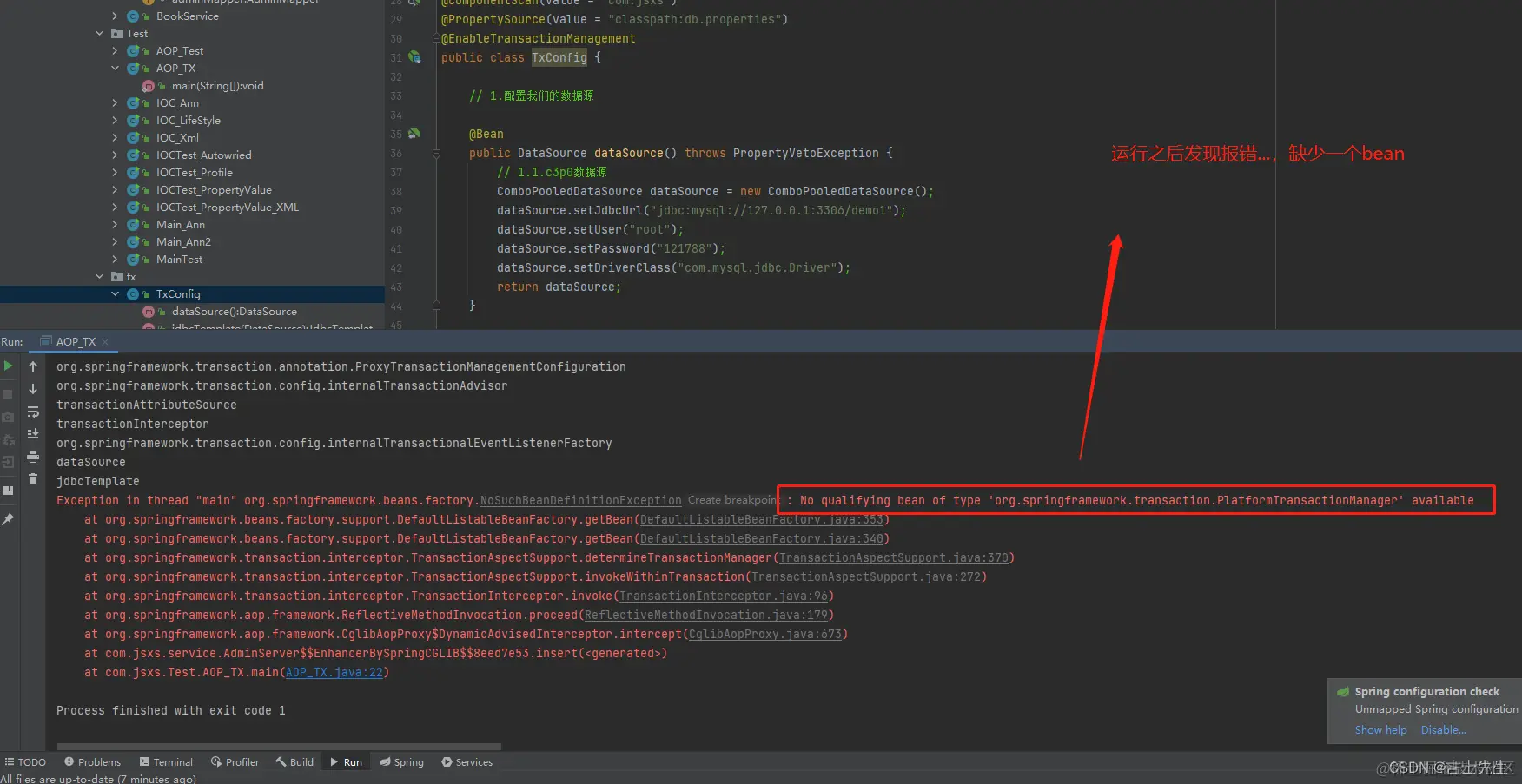This screenshot has width=1522, height=784.
Task: Select IOCTest_Profile in project tree
Action: 195,173
